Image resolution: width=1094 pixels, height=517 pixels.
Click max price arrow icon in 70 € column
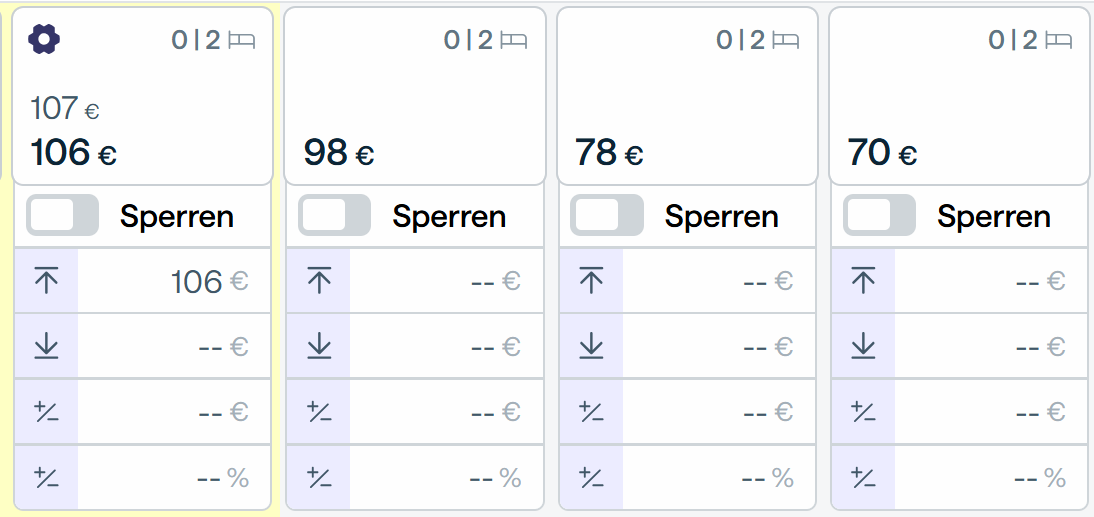863,280
